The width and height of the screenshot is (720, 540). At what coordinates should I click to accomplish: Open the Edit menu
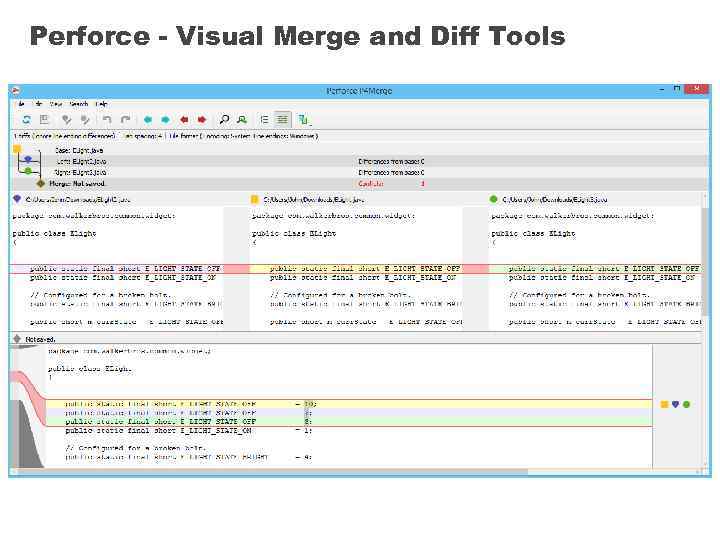(x=38, y=104)
